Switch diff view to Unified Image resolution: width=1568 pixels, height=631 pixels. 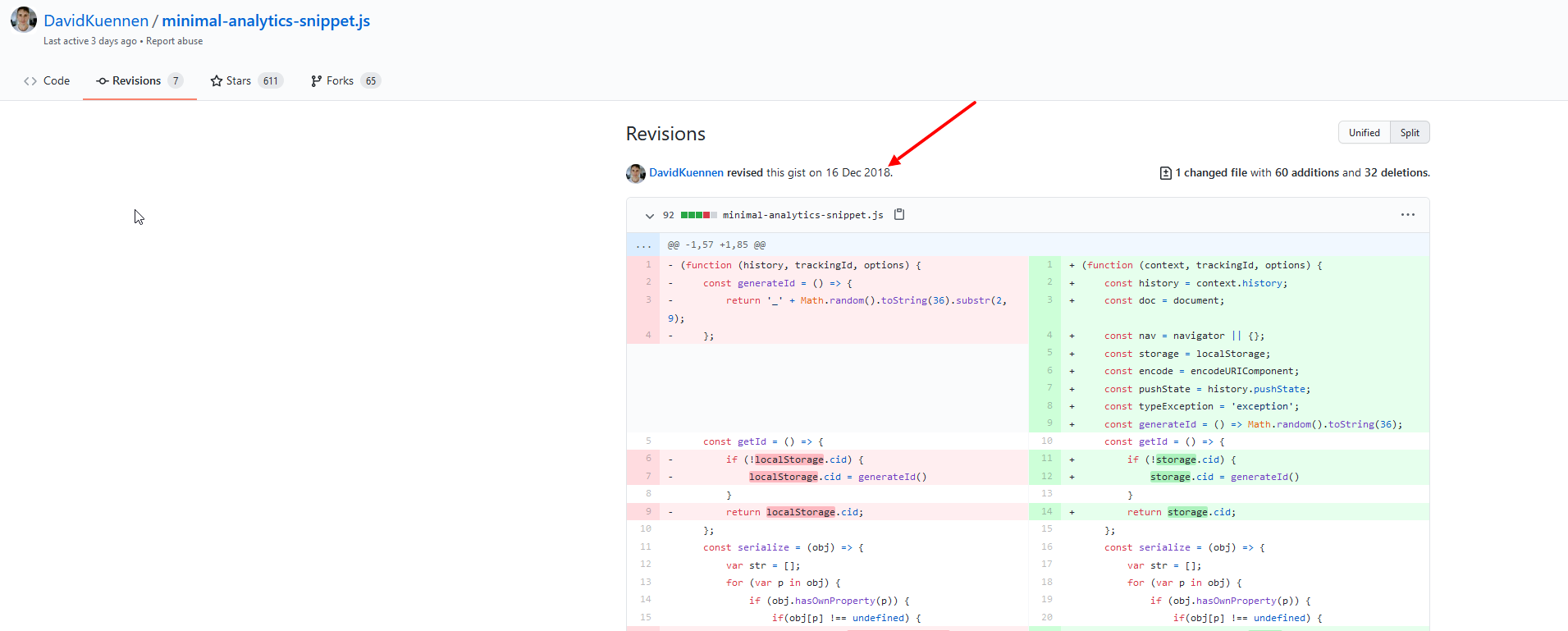pyautogui.click(x=1364, y=133)
